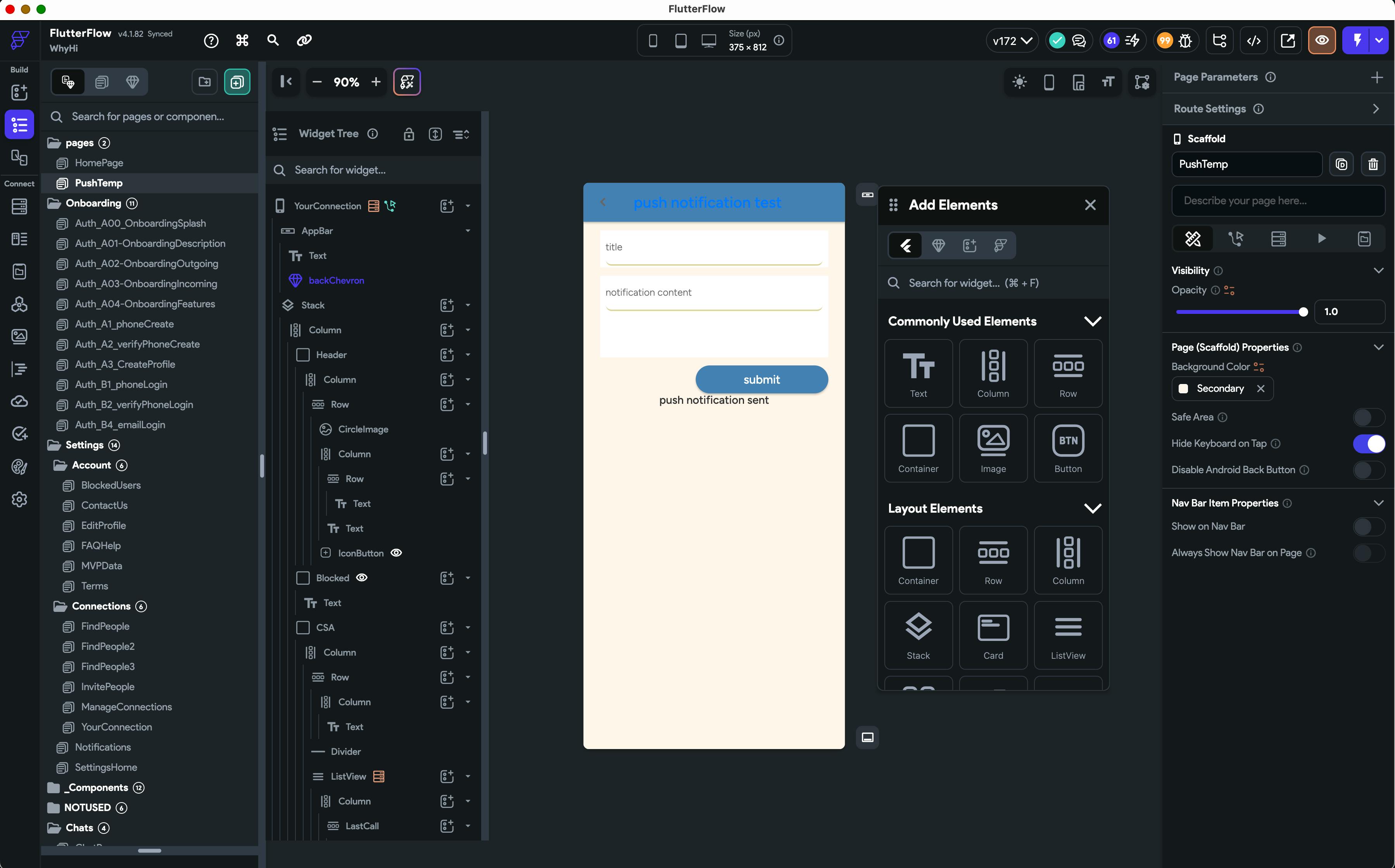This screenshot has height=868, width=1395.
Task: Toggle the light mode sun icon
Action: pyautogui.click(x=1019, y=82)
